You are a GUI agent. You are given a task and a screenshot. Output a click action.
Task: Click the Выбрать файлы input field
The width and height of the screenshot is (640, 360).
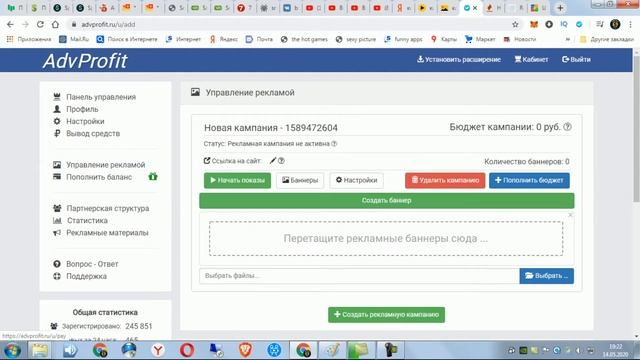(x=359, y=276)
